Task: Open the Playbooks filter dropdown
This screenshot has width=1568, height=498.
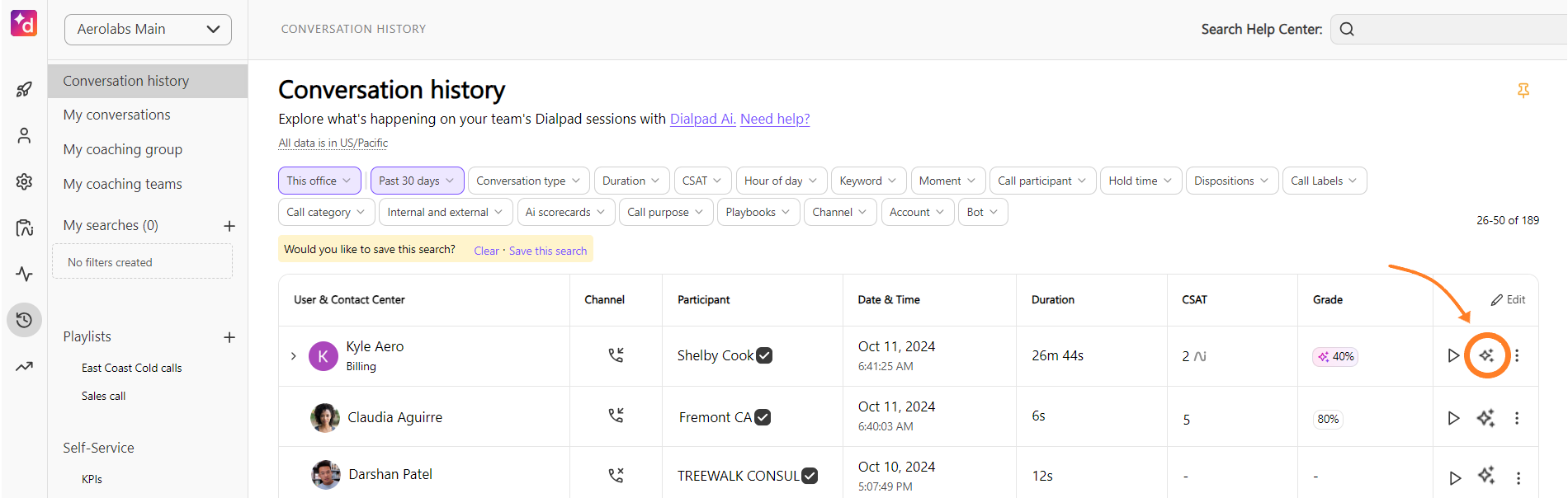Action: point(758,212)
